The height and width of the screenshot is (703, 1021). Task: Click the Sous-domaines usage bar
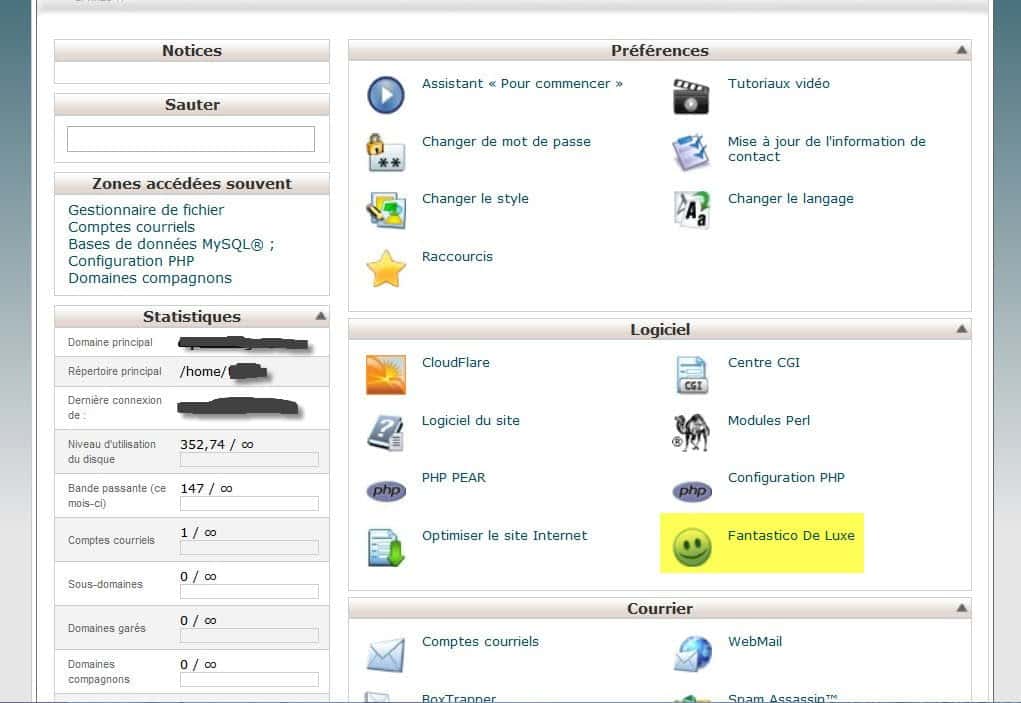[x=249, y=592]
